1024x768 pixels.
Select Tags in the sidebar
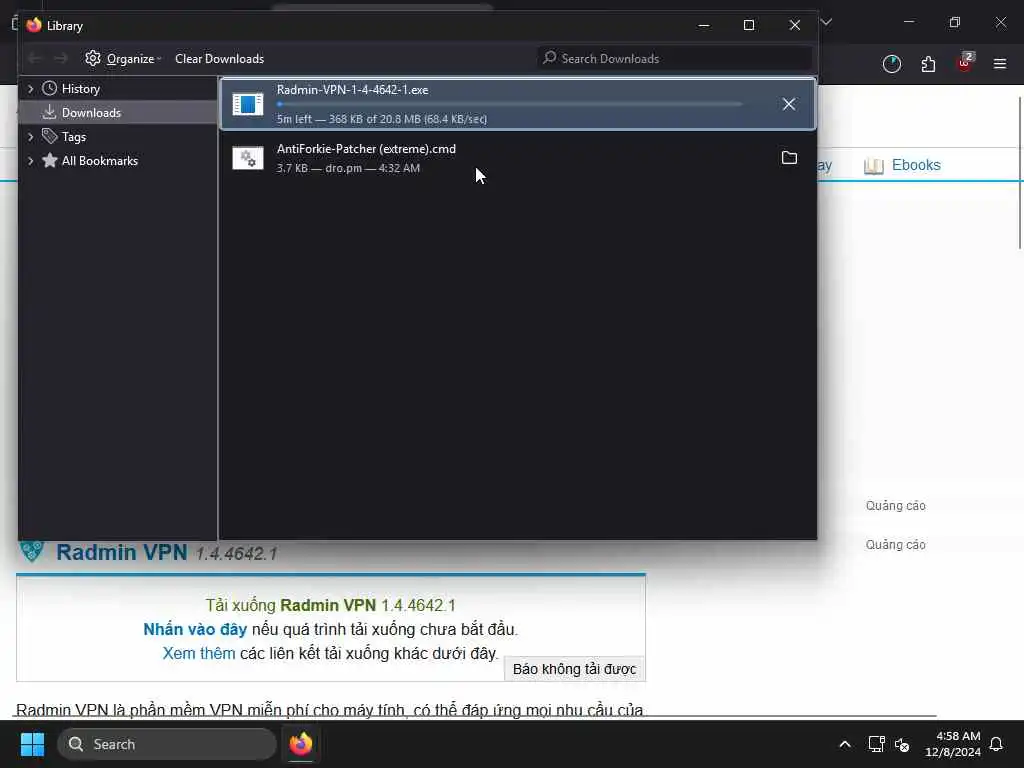[74, 137]
